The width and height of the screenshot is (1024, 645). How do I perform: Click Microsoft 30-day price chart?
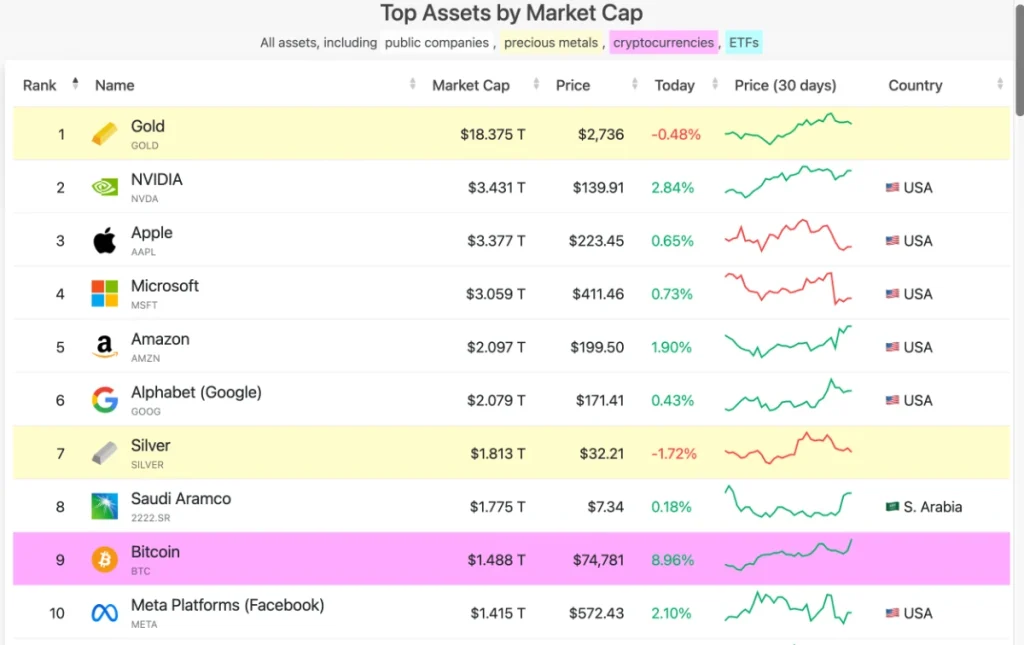[x=788, y=288]
